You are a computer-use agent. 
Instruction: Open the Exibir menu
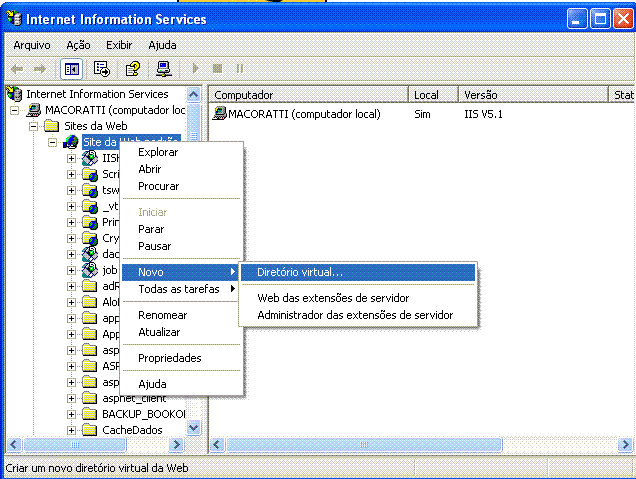(x=119, y=45)
